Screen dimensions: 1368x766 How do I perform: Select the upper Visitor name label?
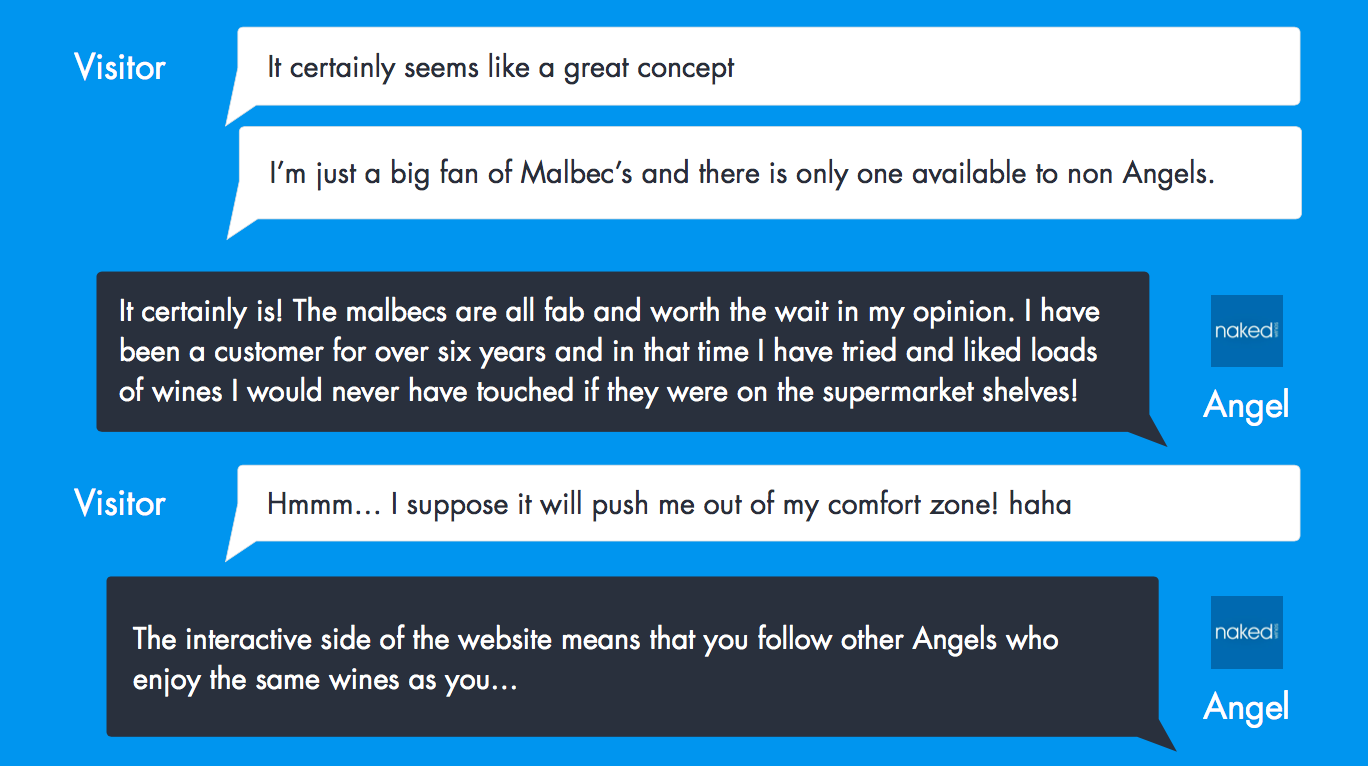(120, 68)
